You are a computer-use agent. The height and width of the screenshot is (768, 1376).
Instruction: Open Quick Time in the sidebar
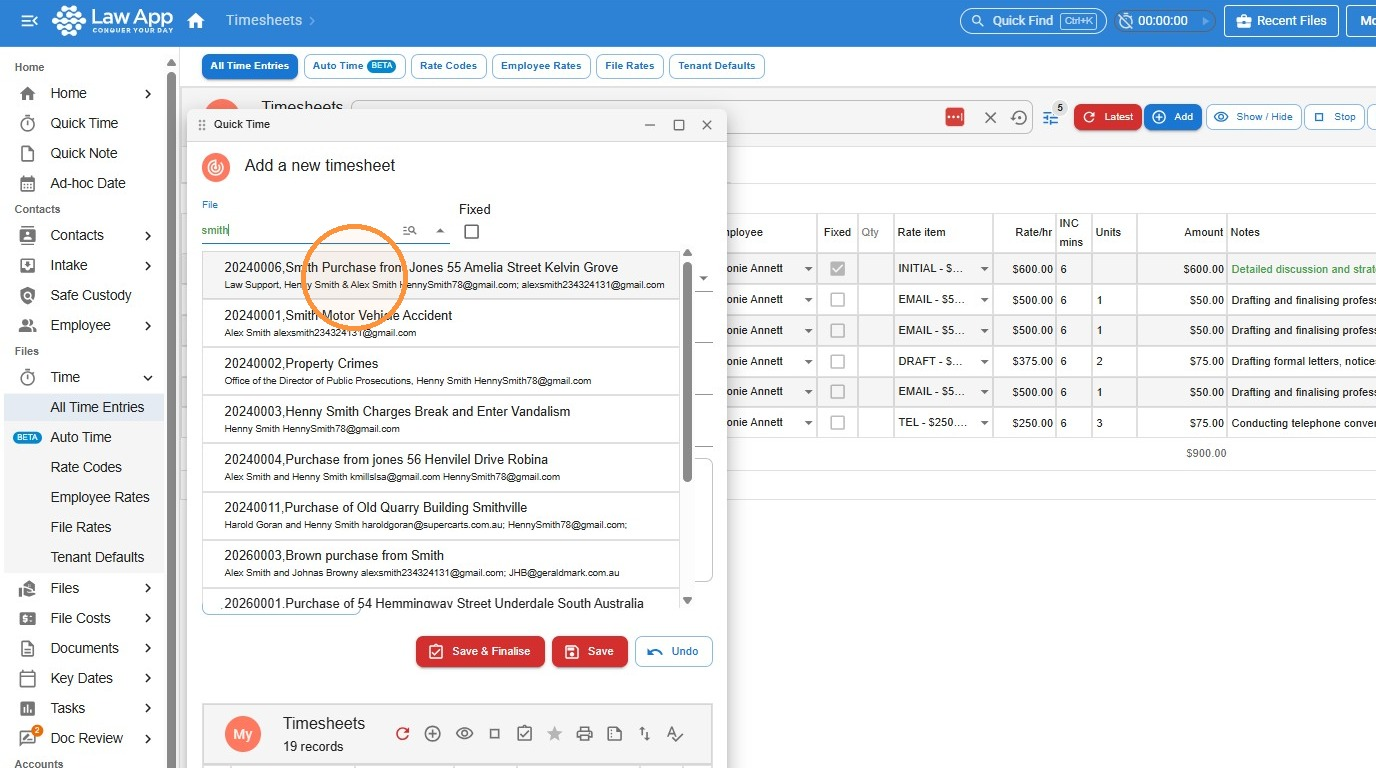point(84,123)
